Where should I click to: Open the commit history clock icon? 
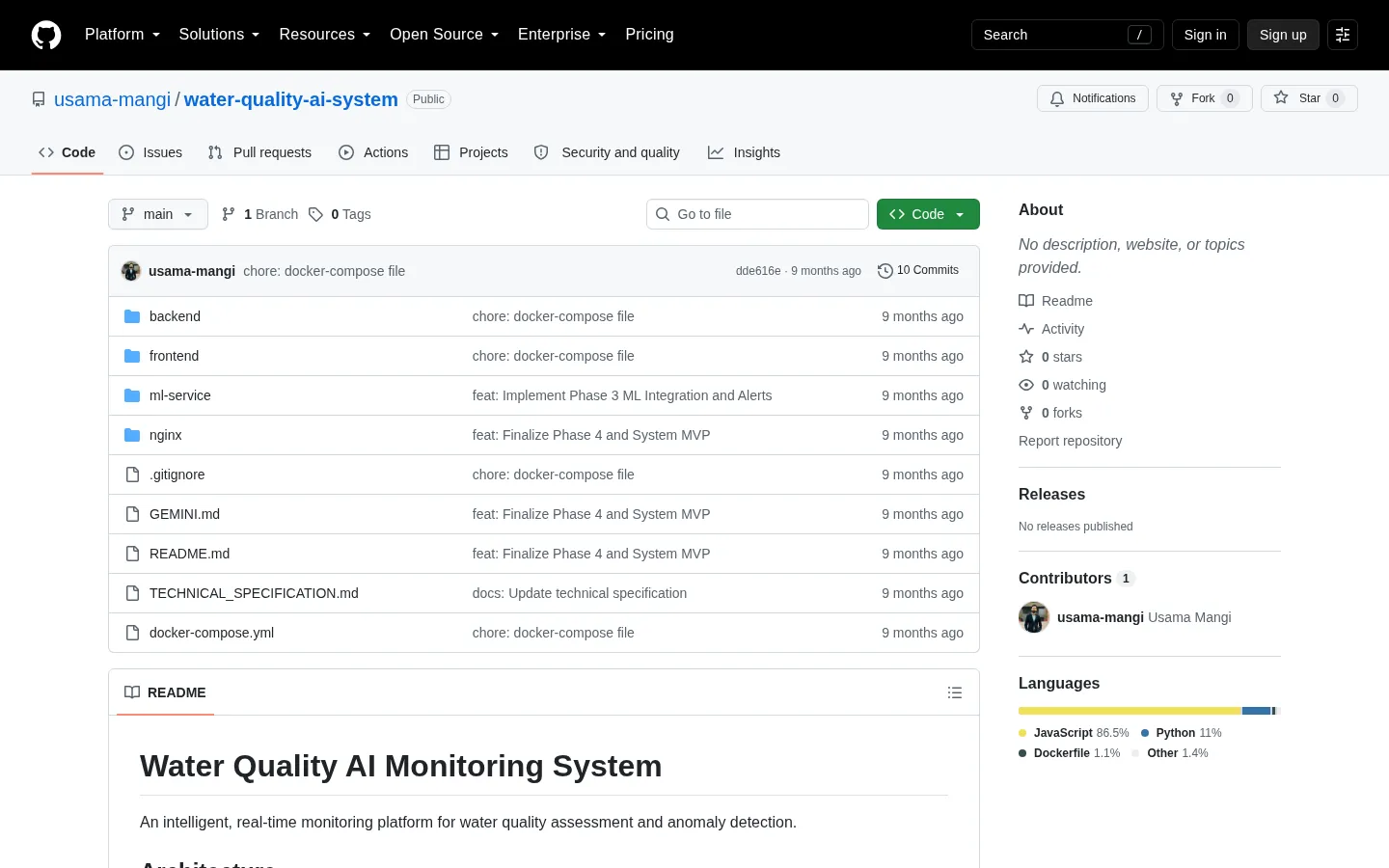click(885, 271)
